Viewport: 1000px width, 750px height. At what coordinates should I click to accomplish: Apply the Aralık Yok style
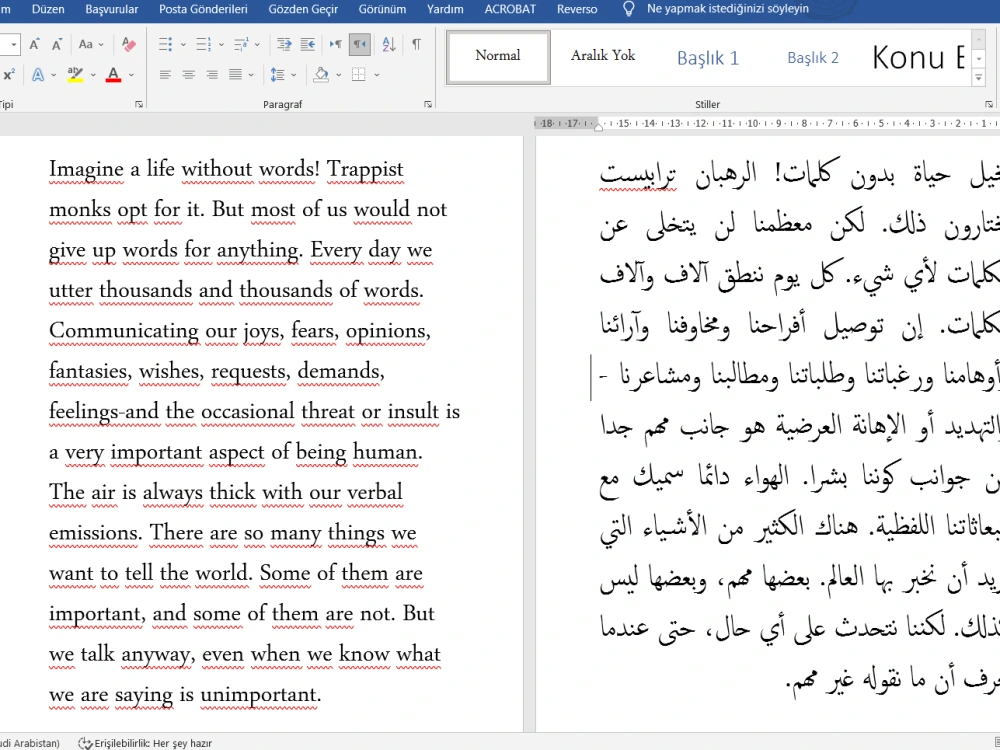[x=603, y=57]
